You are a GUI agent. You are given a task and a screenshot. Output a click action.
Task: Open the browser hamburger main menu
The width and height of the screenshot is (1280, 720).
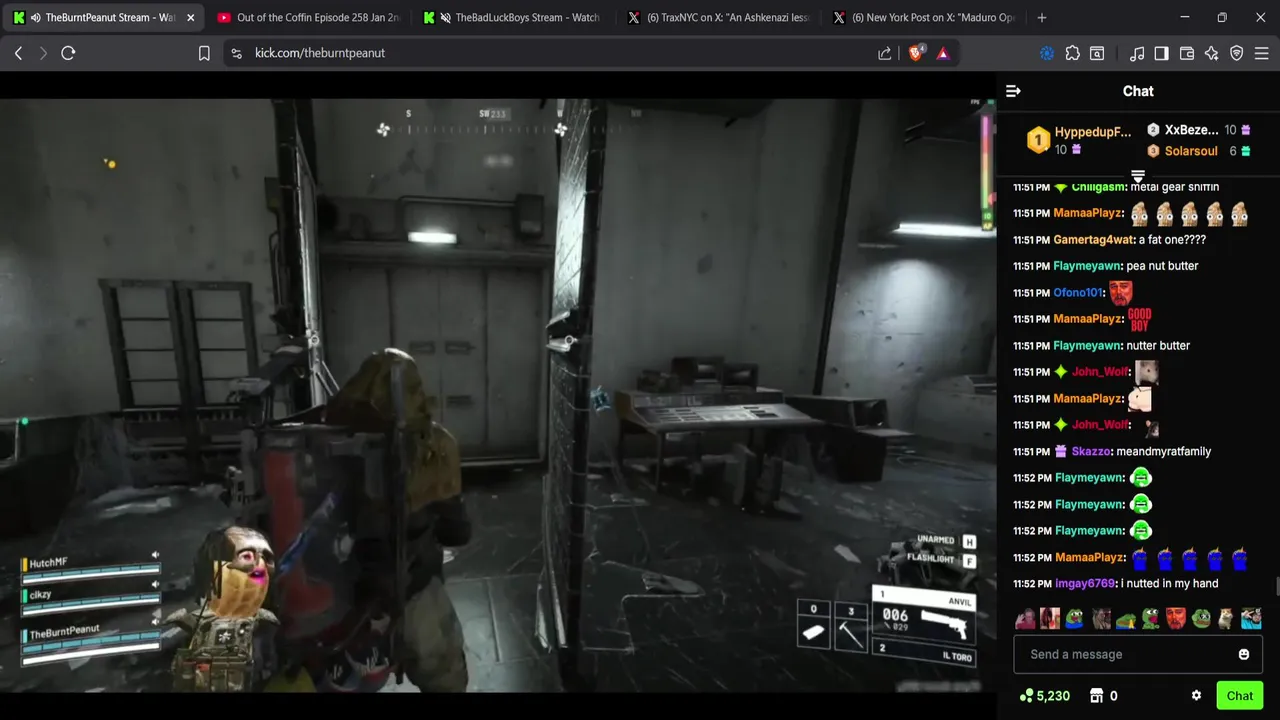click(x=1262, y=53)
